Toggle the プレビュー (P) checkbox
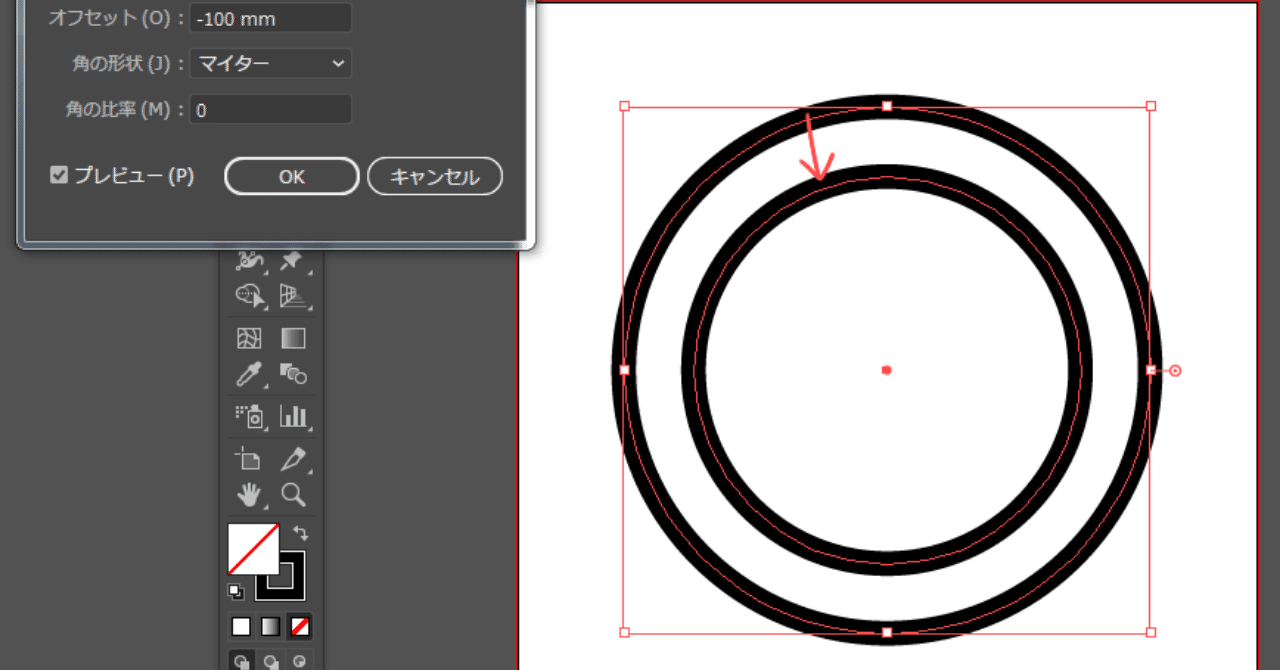This screenshot has height=670, width=1280. 59,176
